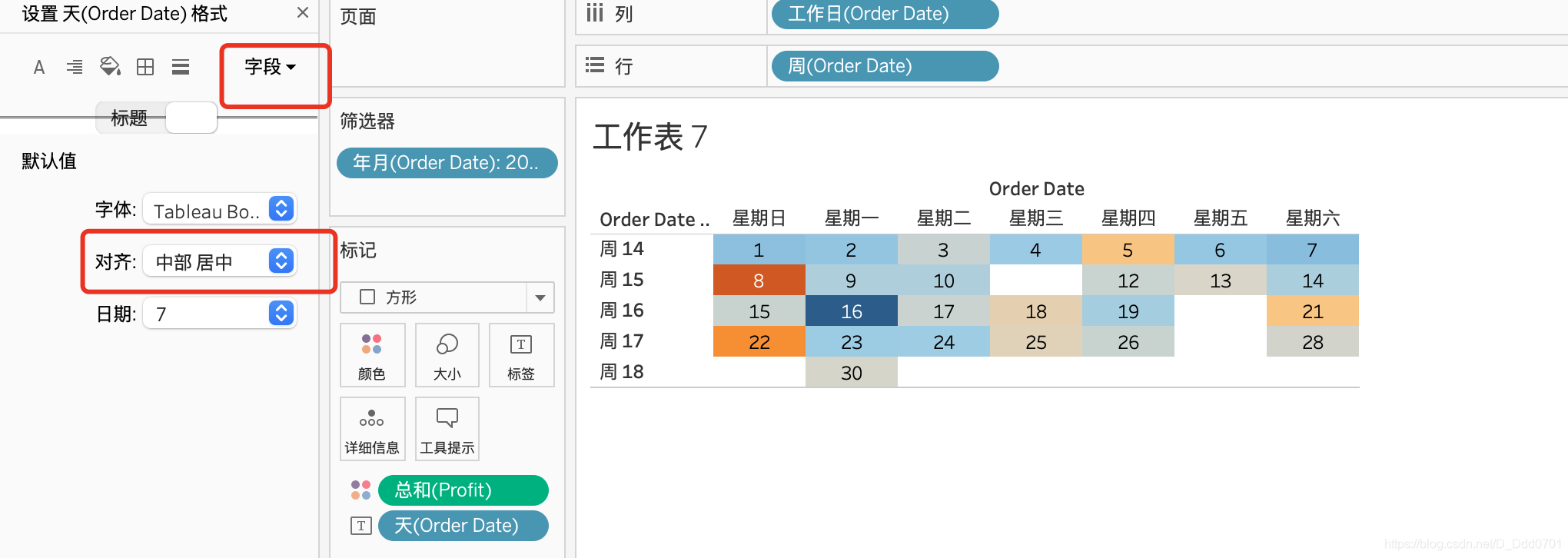Viewport: 1568px width, 558px height.
Task: Select the orange cell 22
Action: [x=759, y=342]
